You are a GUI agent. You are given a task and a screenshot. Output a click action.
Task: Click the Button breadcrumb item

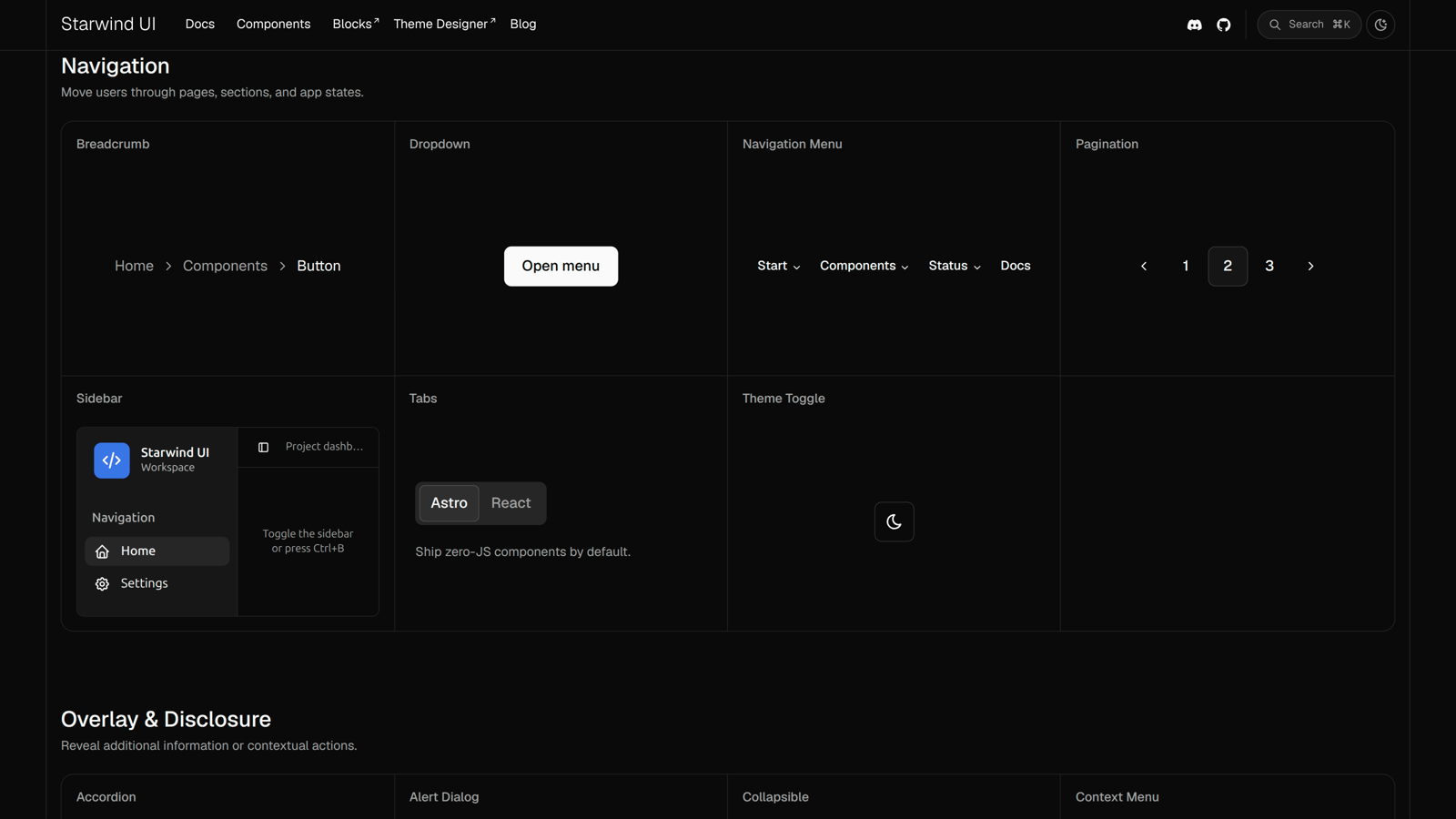tap(318, 266)
